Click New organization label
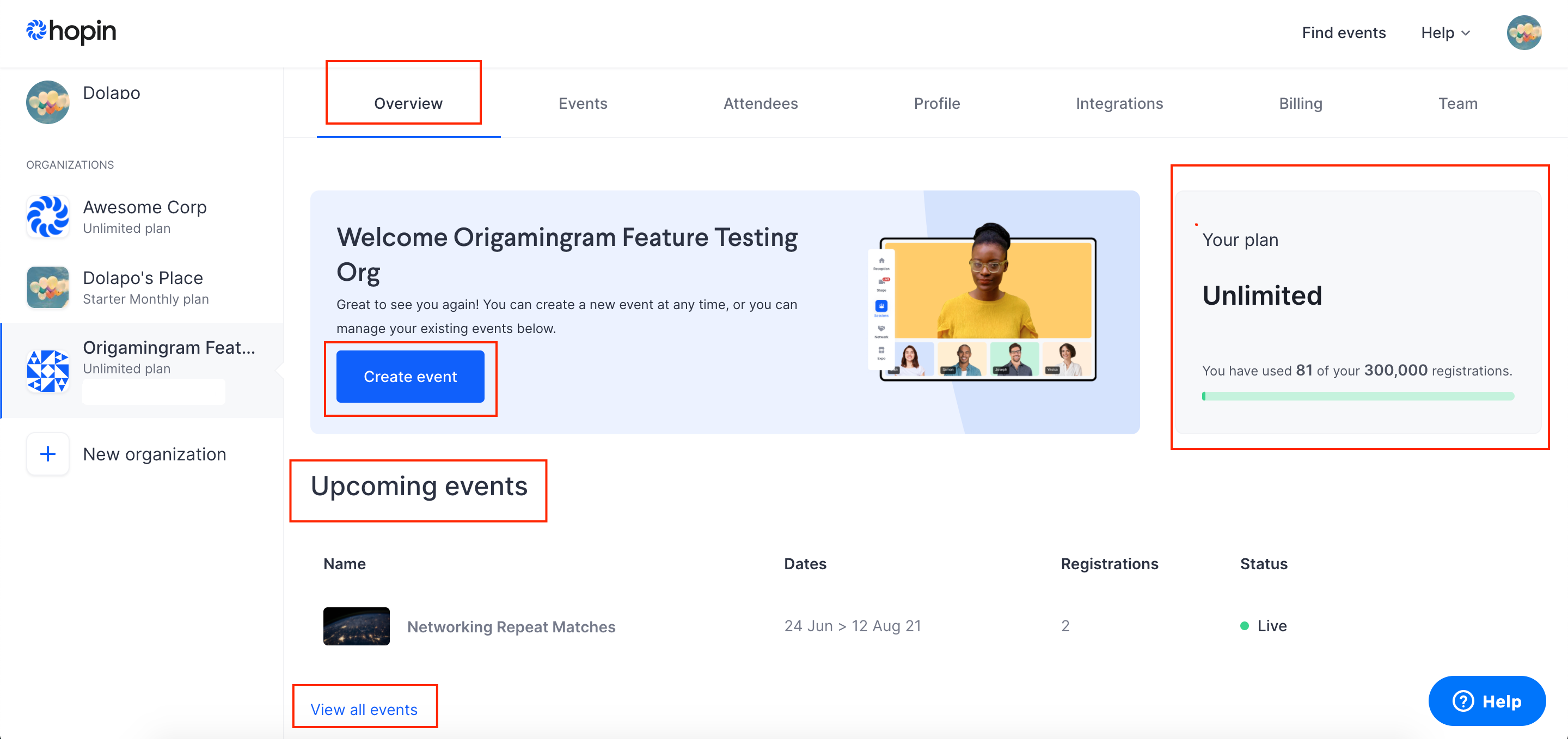 coord(154,454)
